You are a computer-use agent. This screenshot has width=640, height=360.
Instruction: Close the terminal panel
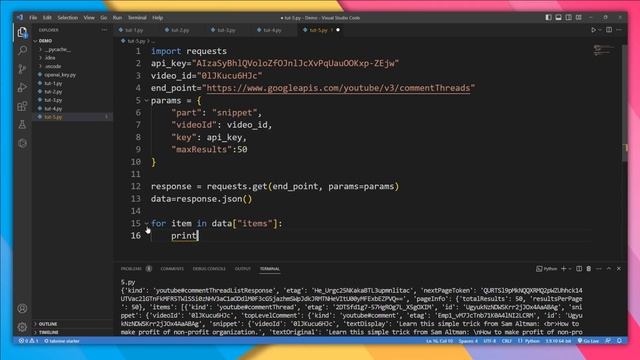[619, 269]
